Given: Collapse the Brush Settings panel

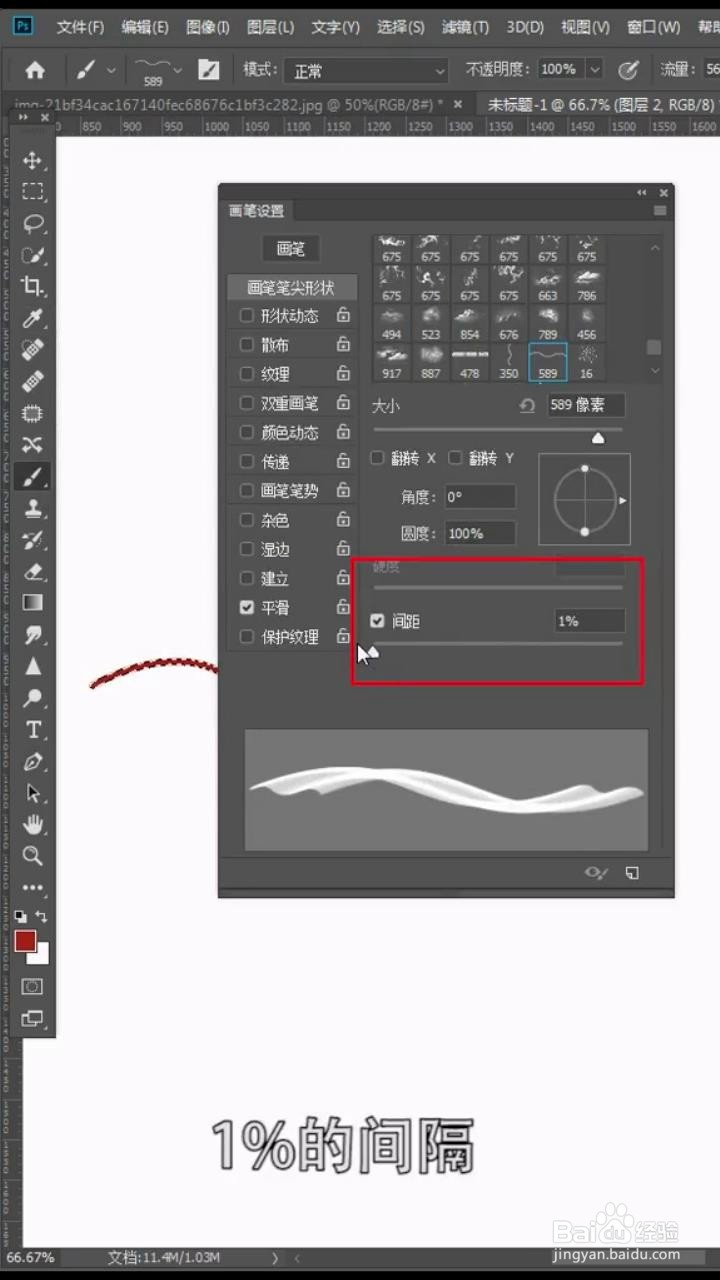Looking at the screenshot, I should point(642,192).
